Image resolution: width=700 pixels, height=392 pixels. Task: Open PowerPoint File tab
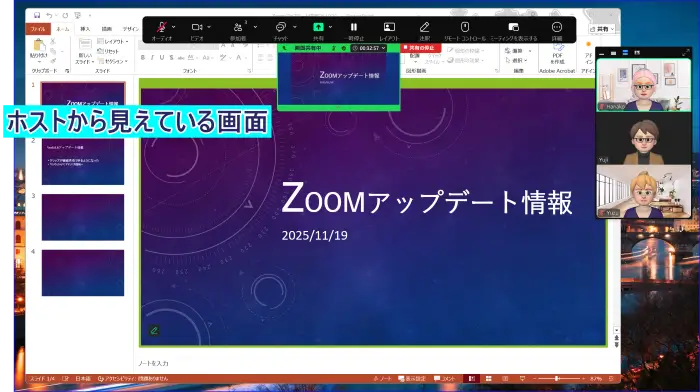pyautogui.click(x=38, y=29)
